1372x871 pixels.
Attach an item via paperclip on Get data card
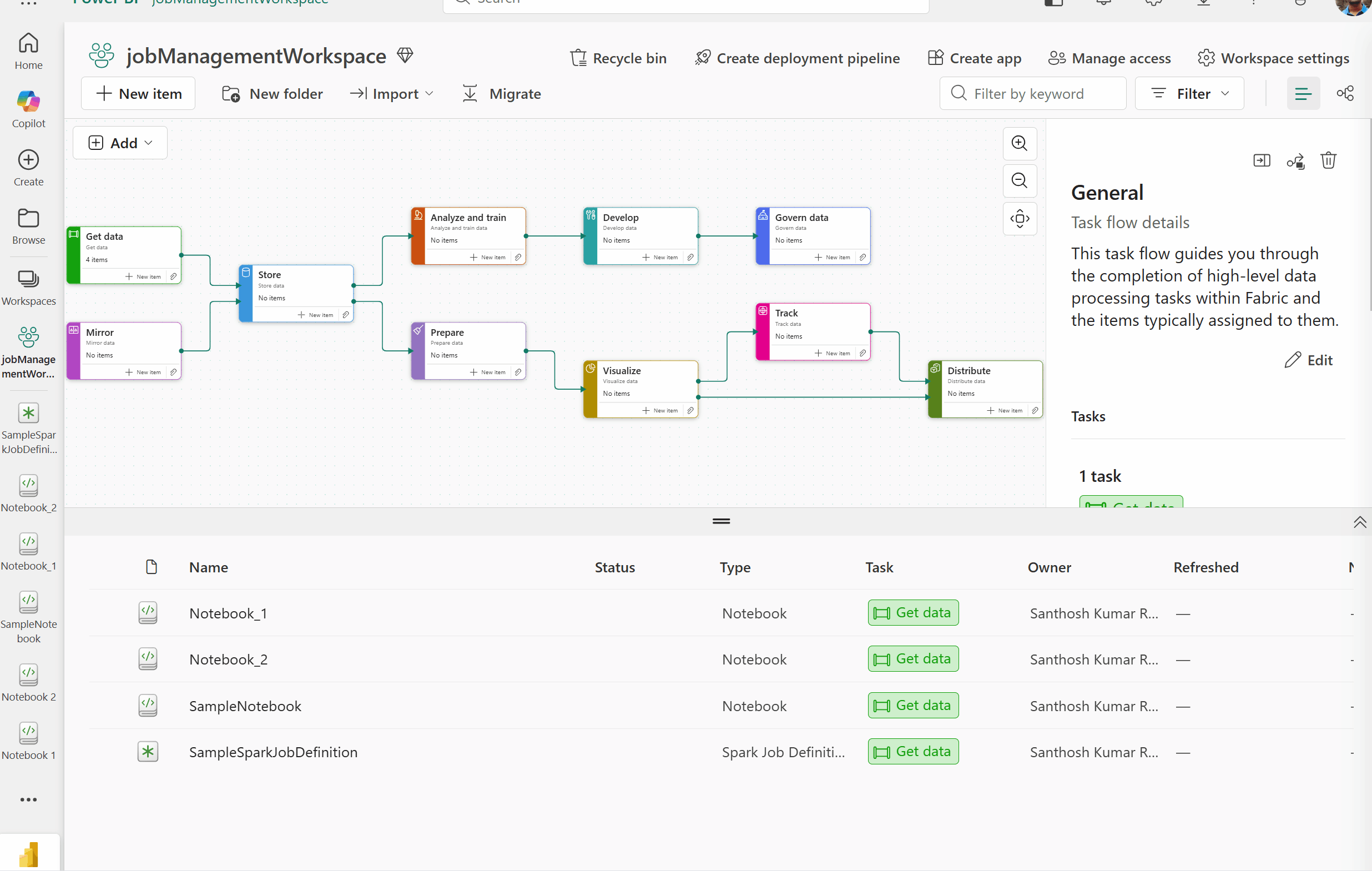[174, 276]
